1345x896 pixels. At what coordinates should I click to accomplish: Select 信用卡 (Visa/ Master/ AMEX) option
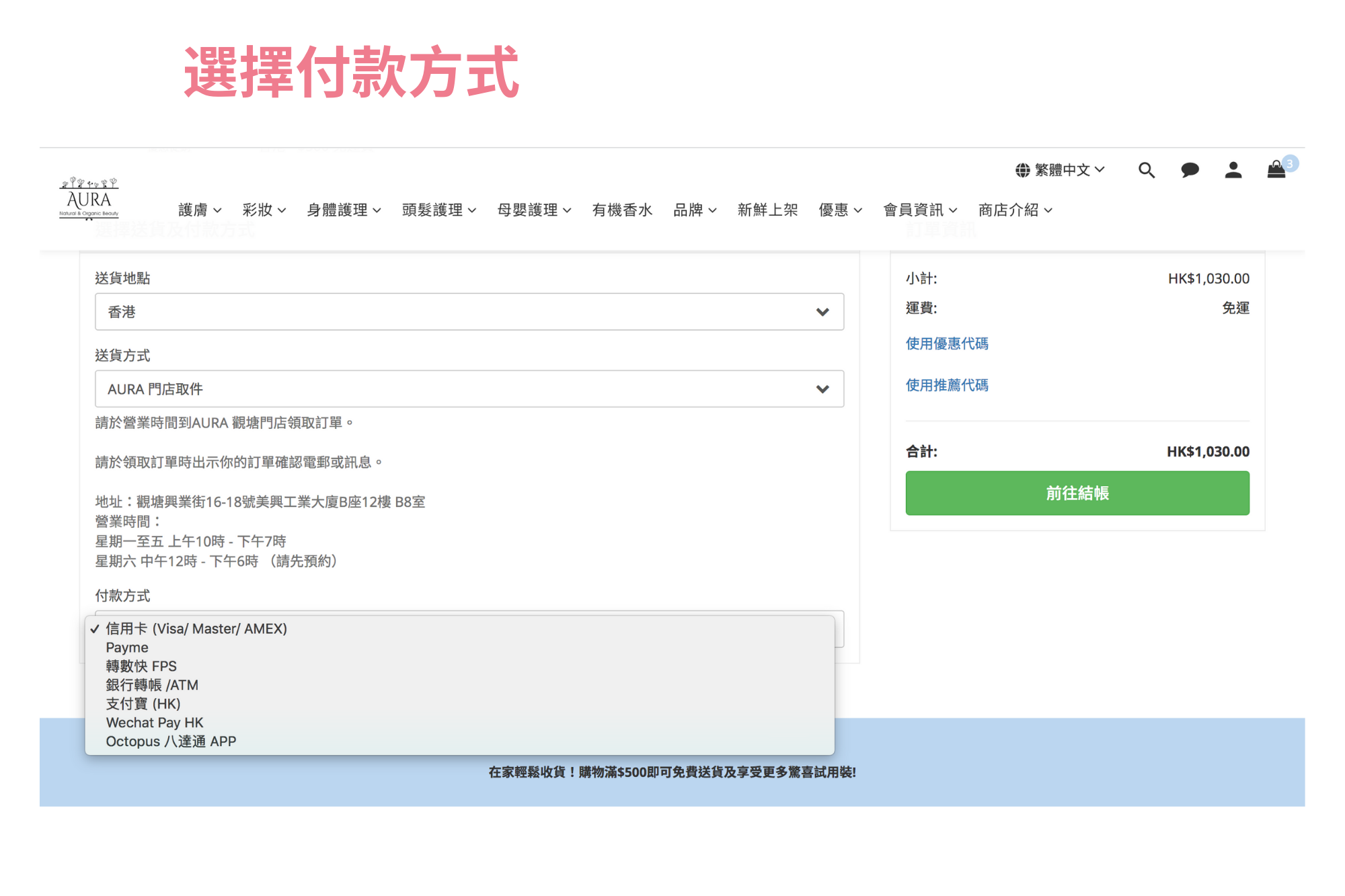(196, 628)
